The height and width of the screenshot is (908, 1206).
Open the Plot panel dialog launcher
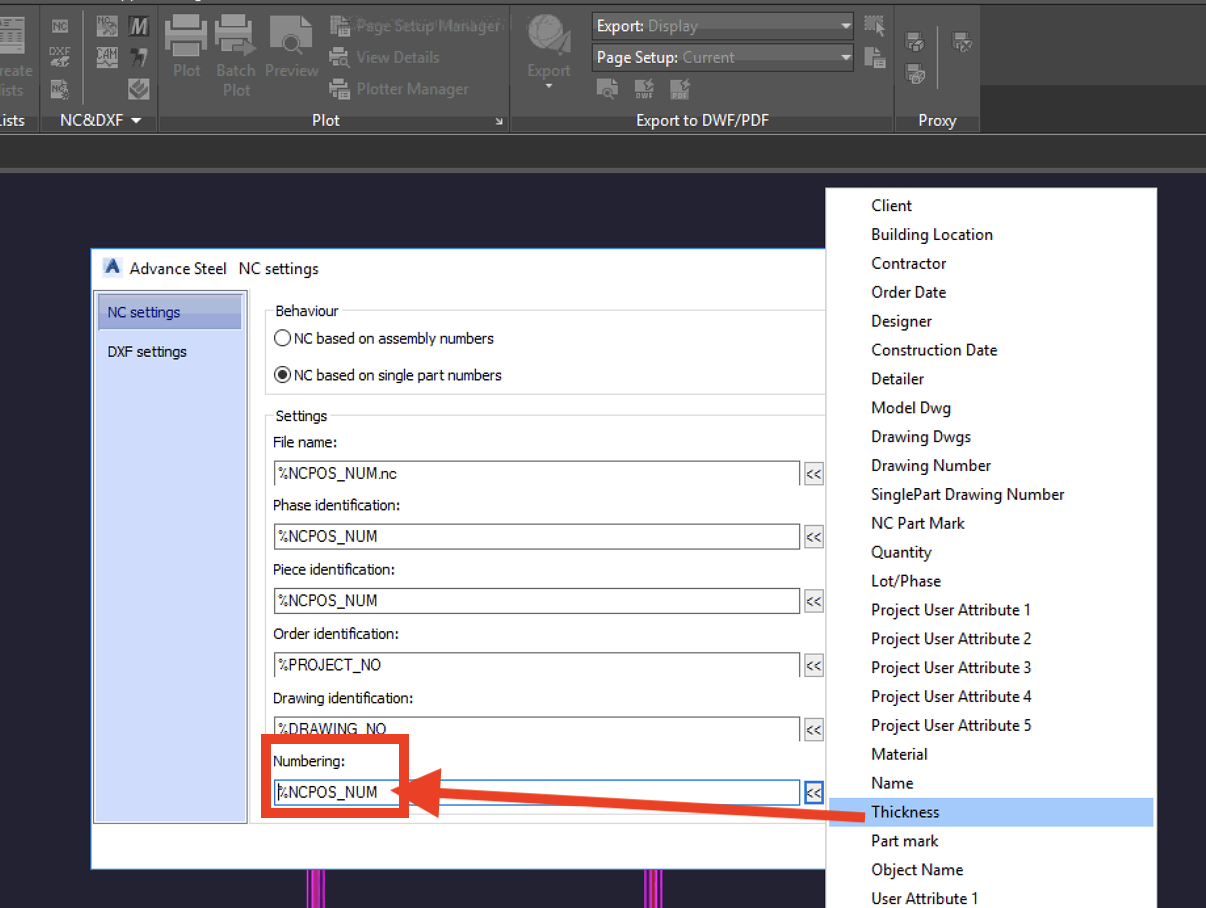(498, 120)
